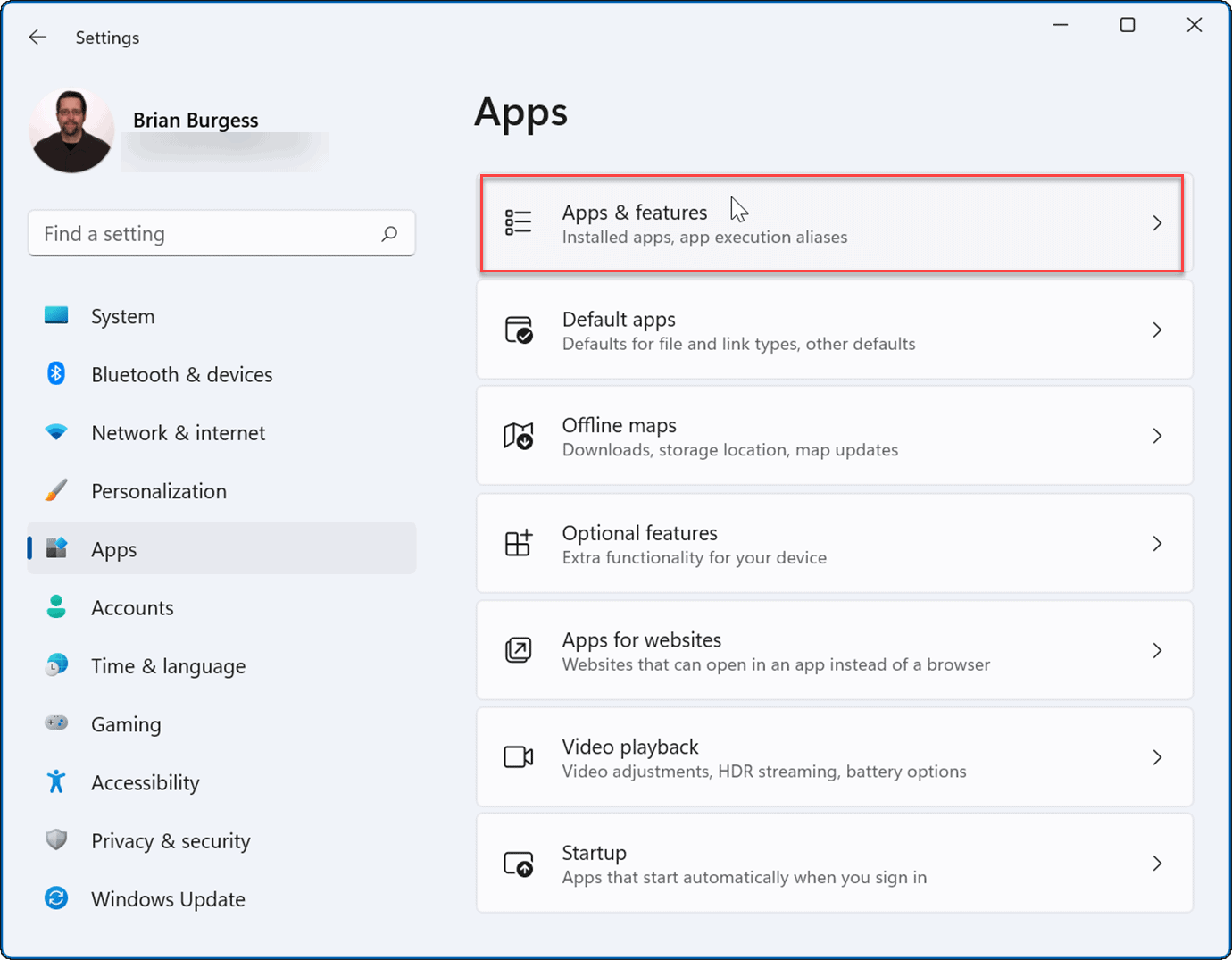Switch to the Accounts section

[132, 607]
